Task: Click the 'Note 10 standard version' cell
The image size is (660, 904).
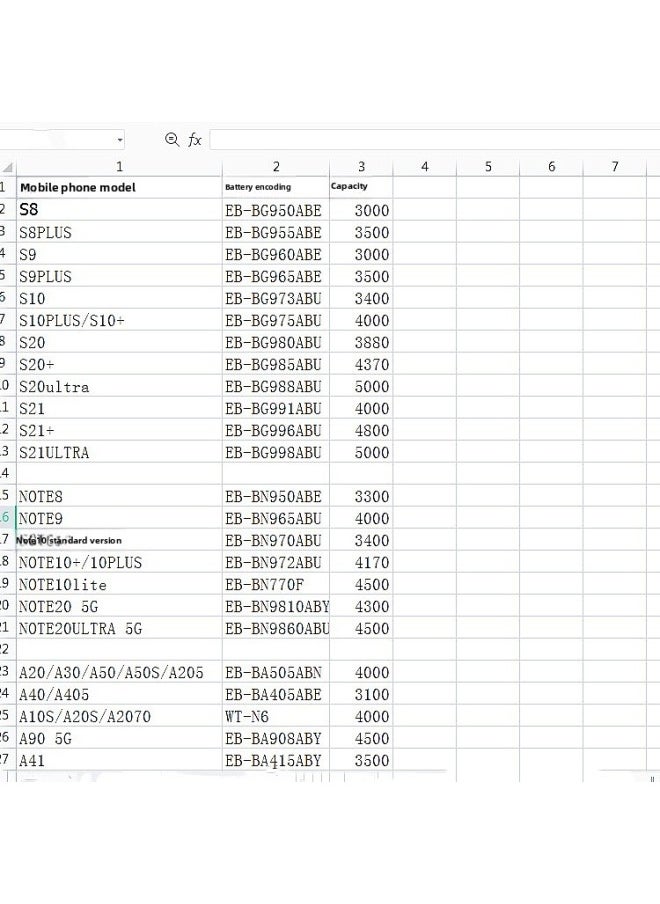Action: pos(119,540)
